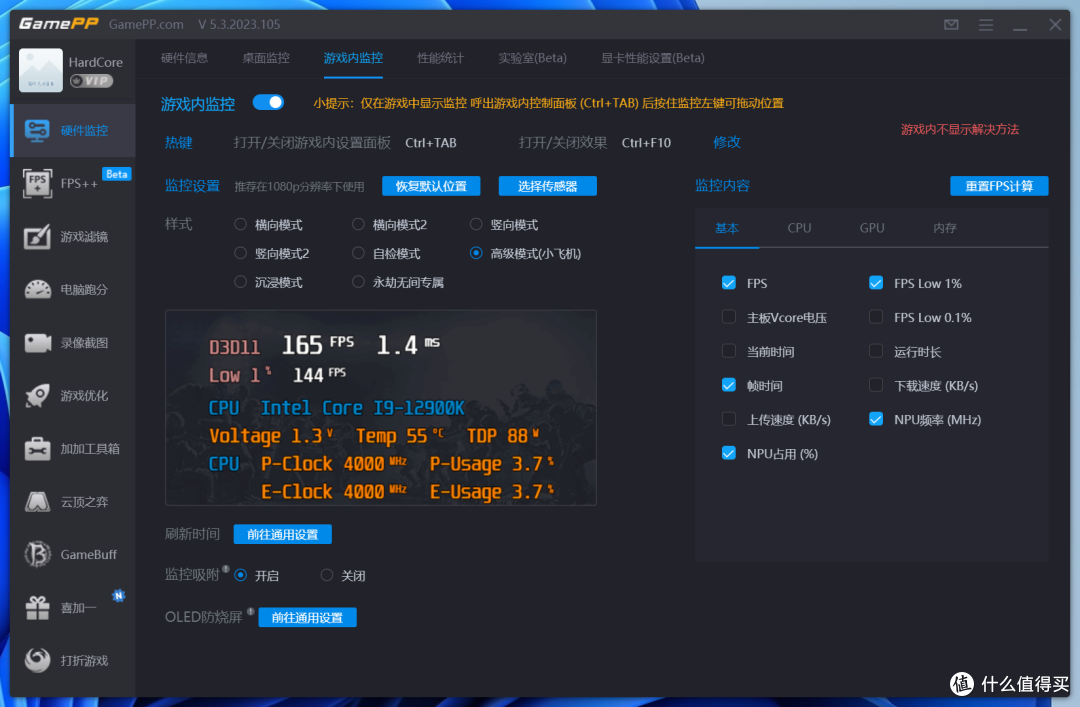
Task: Open the 喜加一 gift icon
Action: [37, 608]
